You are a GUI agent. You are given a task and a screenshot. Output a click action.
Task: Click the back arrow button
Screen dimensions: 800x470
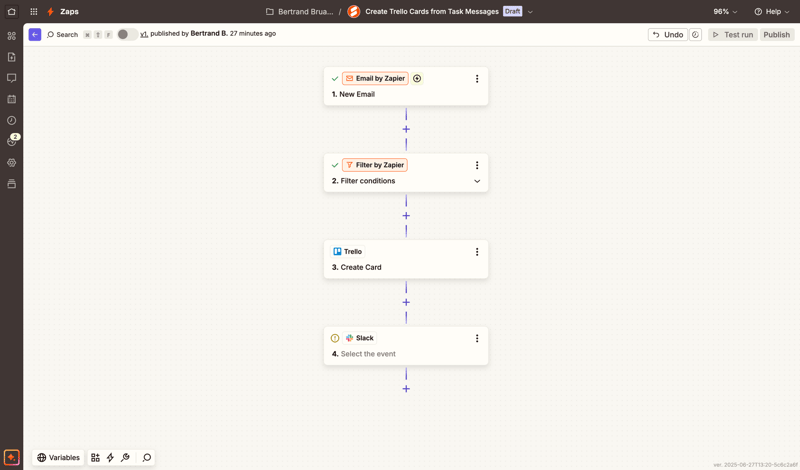click(x=35, y=34)
